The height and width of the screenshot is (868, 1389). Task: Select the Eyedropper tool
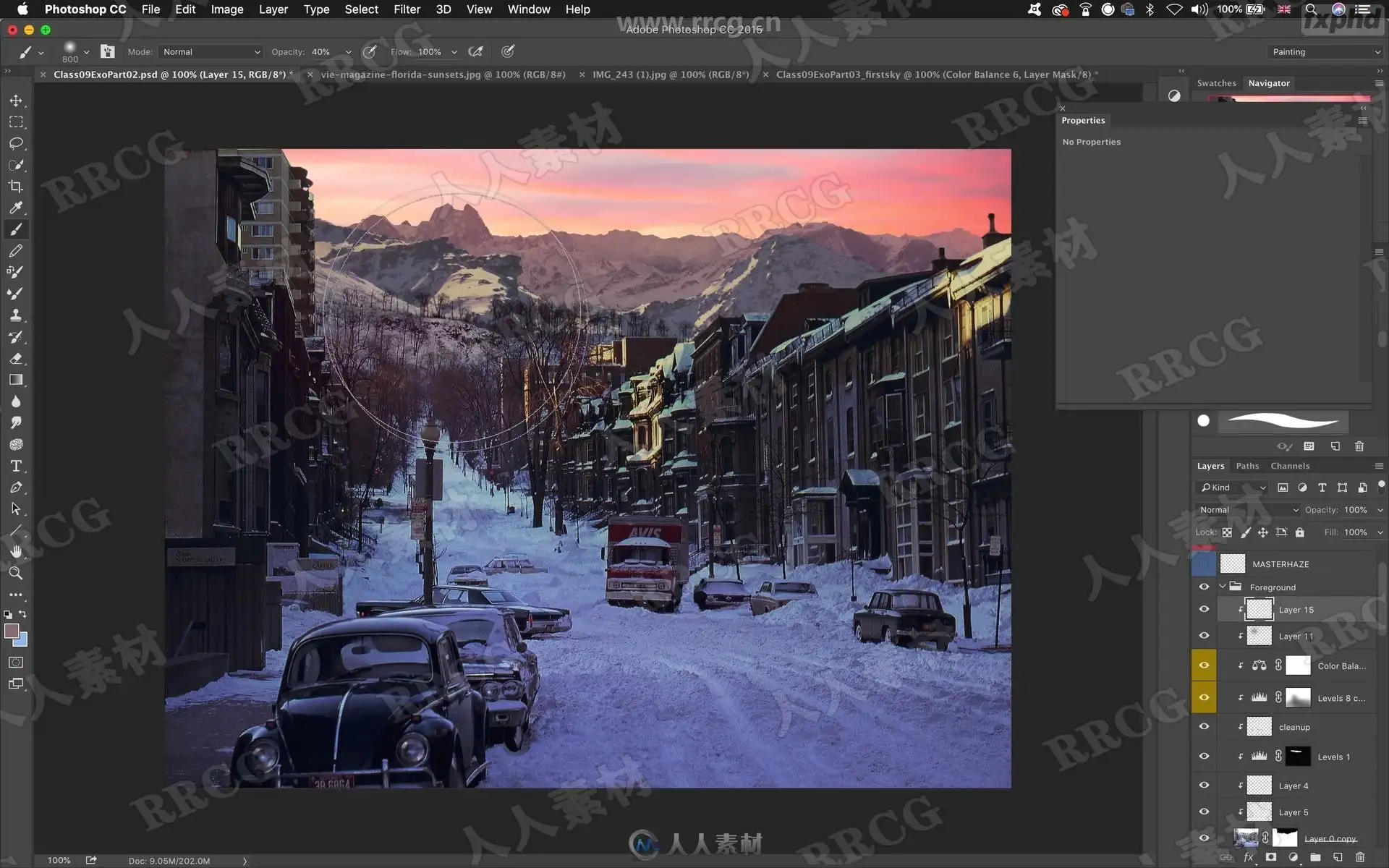click(16, 208)
